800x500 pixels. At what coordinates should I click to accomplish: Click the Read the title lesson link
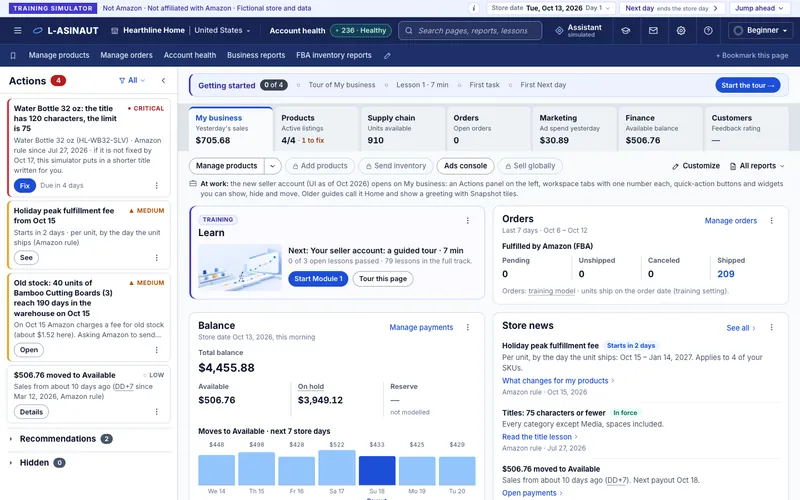click(540, 437)
